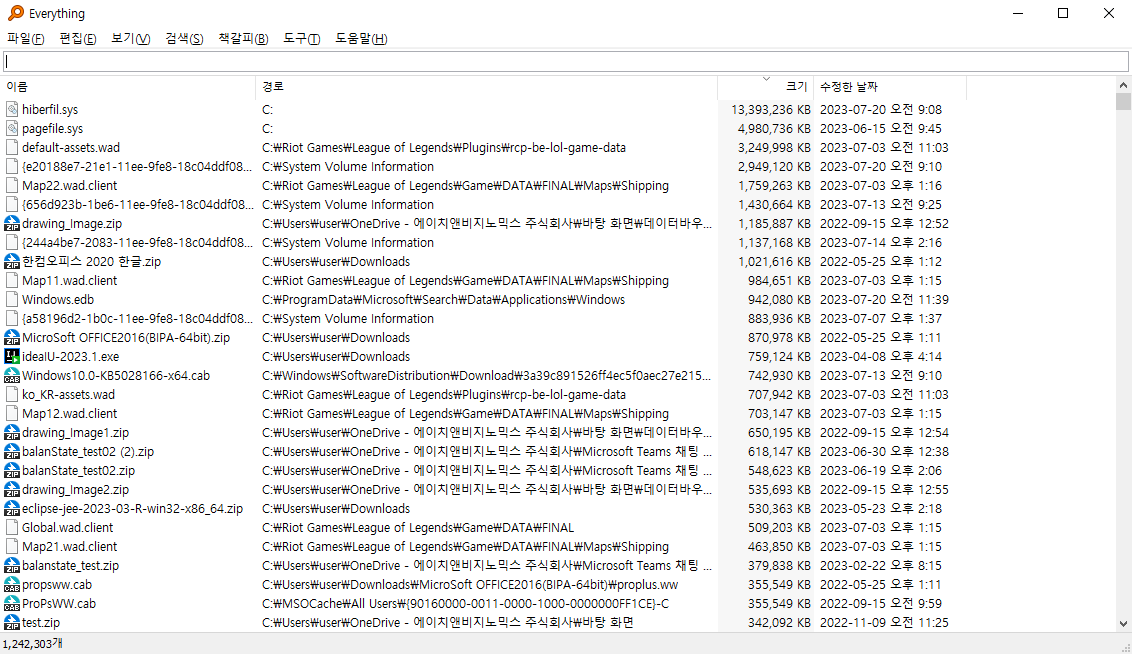The height and width of the screenshot is (654, 1132).
Task: Click the Map22.wad.client file icon
Action: (x=12, y=186)
